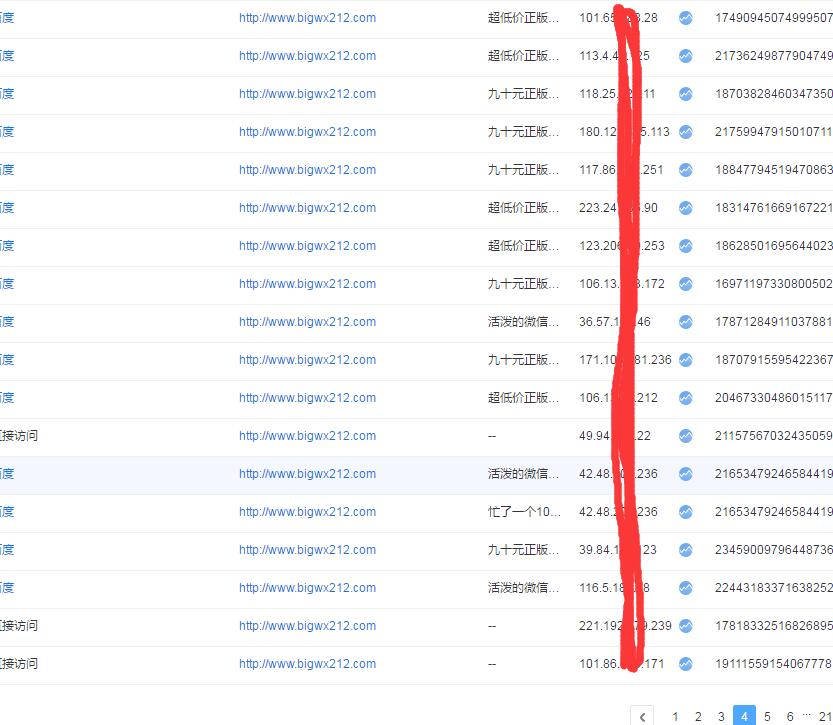833x725 pixels.
Task: Open trend icon for row 49.94 IP
Action: 686,436
